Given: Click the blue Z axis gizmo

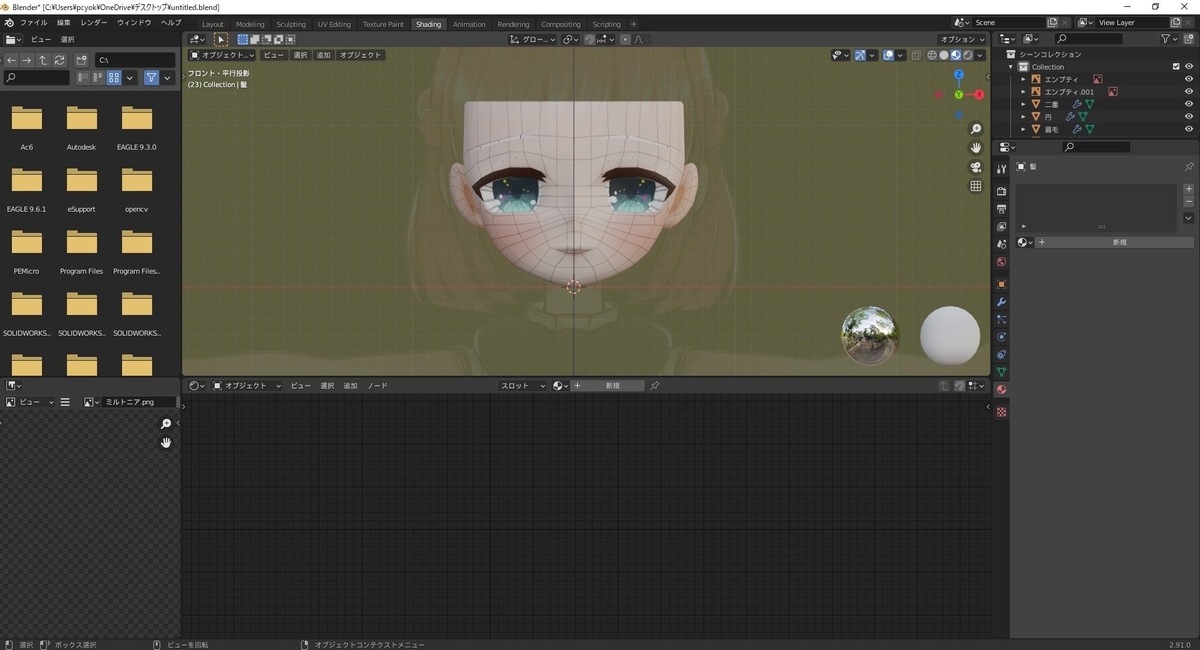Looking at the screenshot, I should click(958, 74).
